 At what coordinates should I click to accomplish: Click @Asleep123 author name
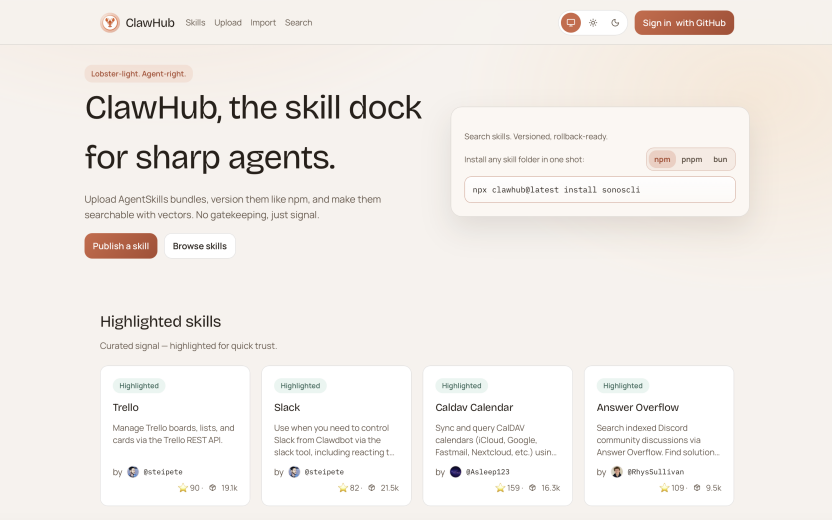tap(488, 472)
